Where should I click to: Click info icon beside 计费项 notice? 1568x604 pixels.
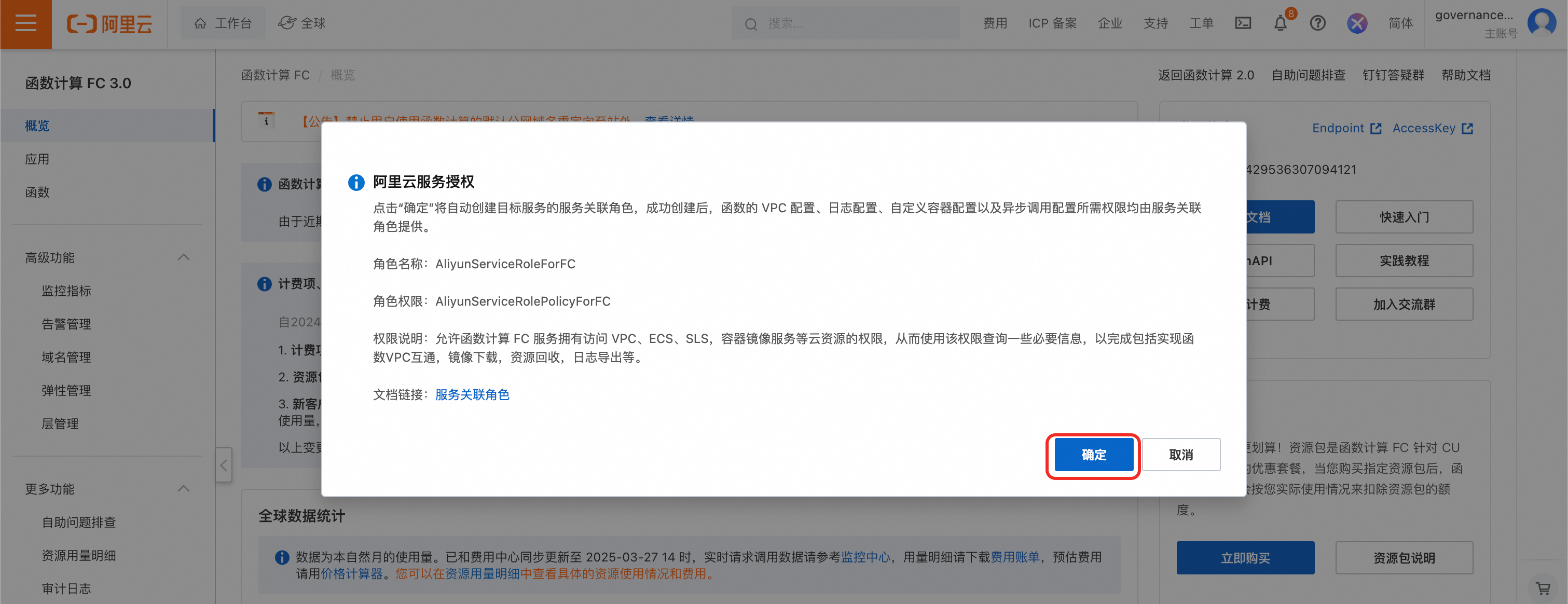coord(264,284)
